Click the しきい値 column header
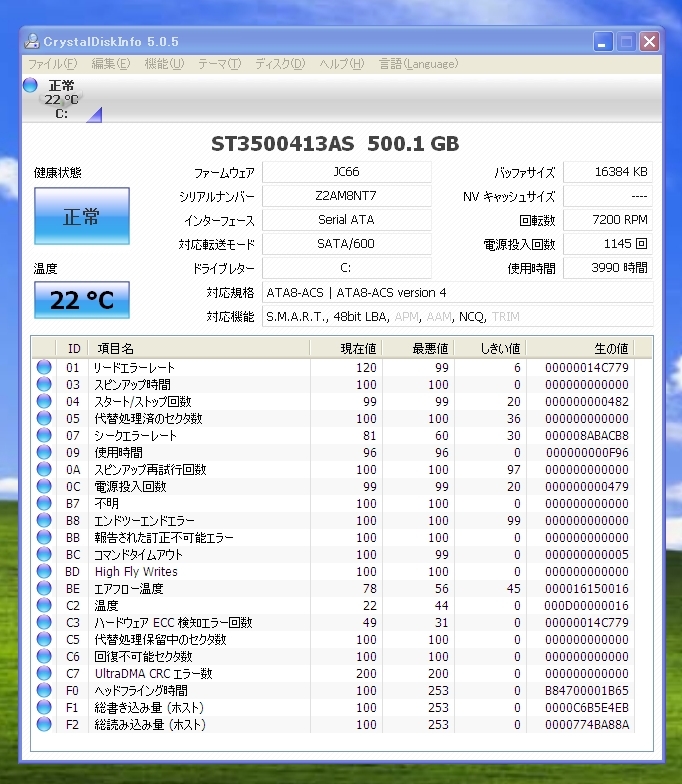The height and width of the screenshot is (784, 682). click(490, 348)
